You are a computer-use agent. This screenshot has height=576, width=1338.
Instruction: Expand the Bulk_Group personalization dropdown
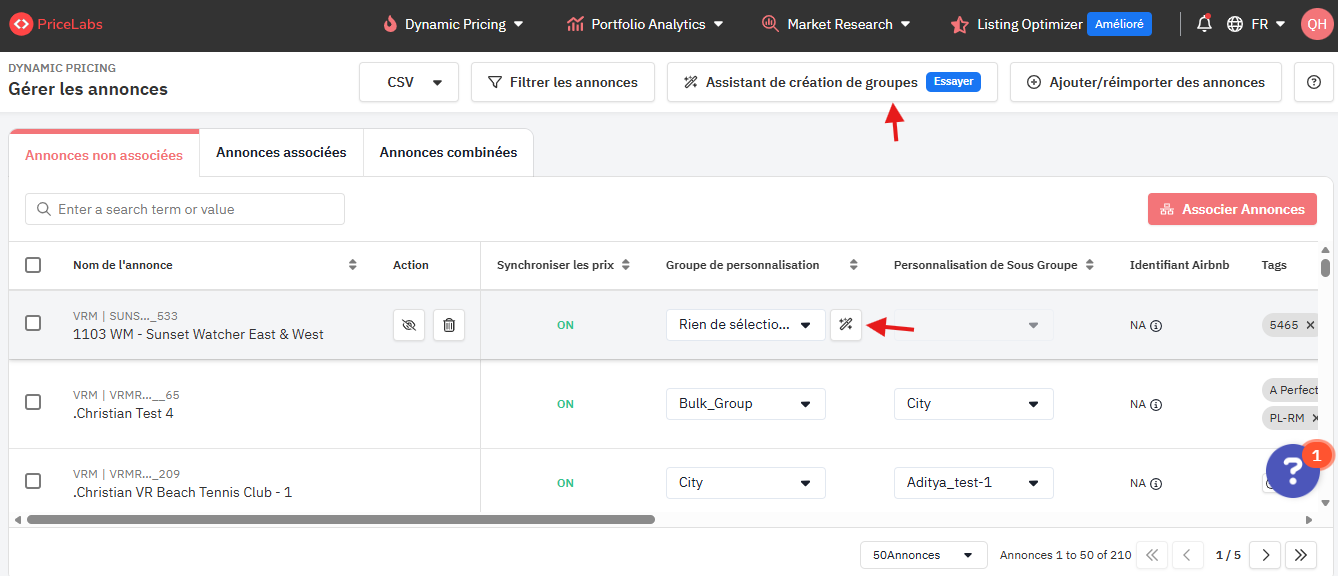click(745, 404)
